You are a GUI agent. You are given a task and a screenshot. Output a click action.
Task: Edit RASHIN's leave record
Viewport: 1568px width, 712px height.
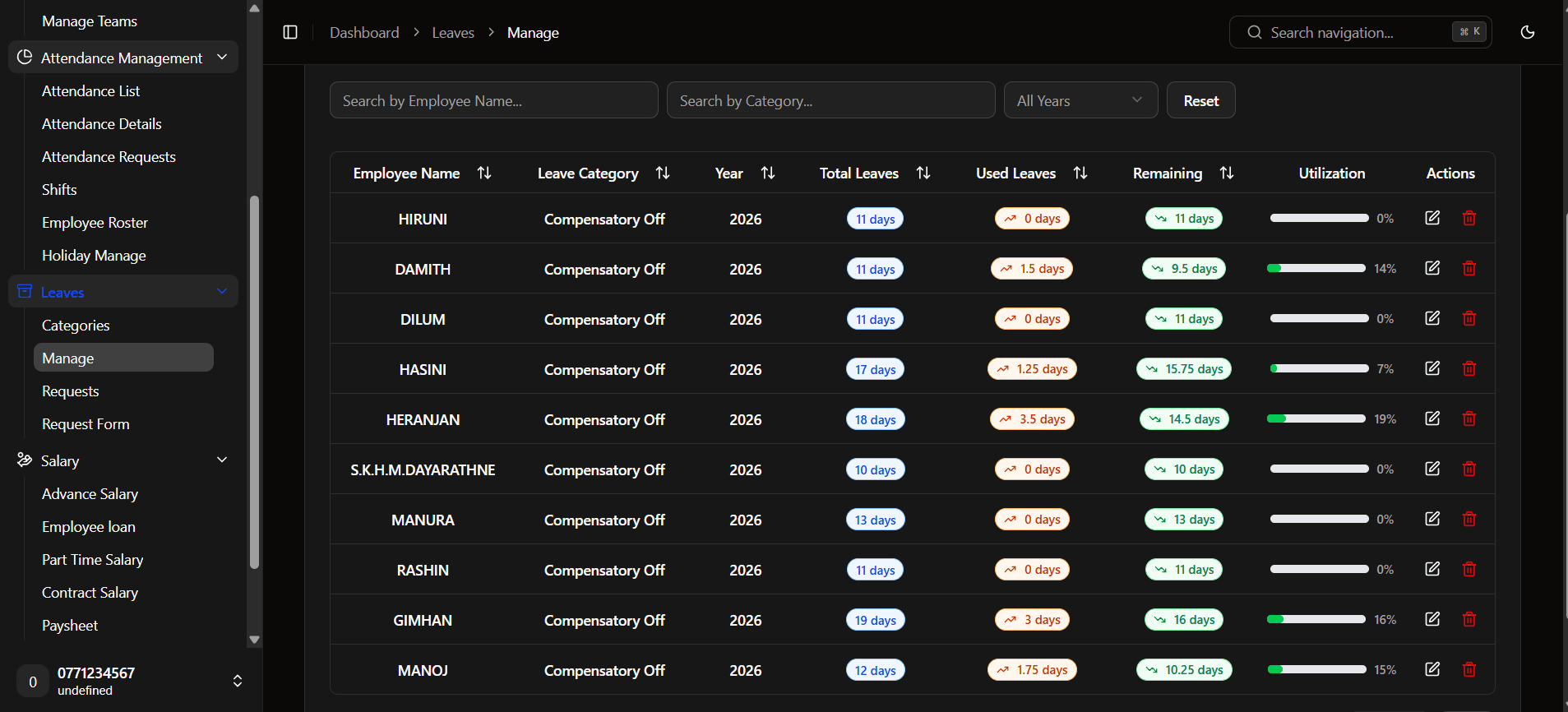coord(1432,569)
